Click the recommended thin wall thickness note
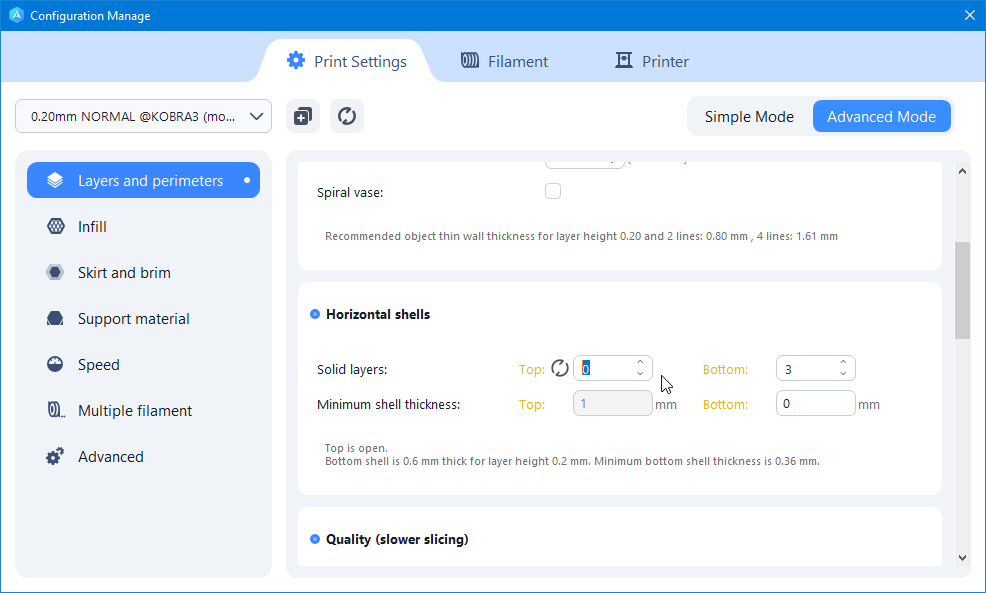This screenshot has height=593, width=986. 581,236
